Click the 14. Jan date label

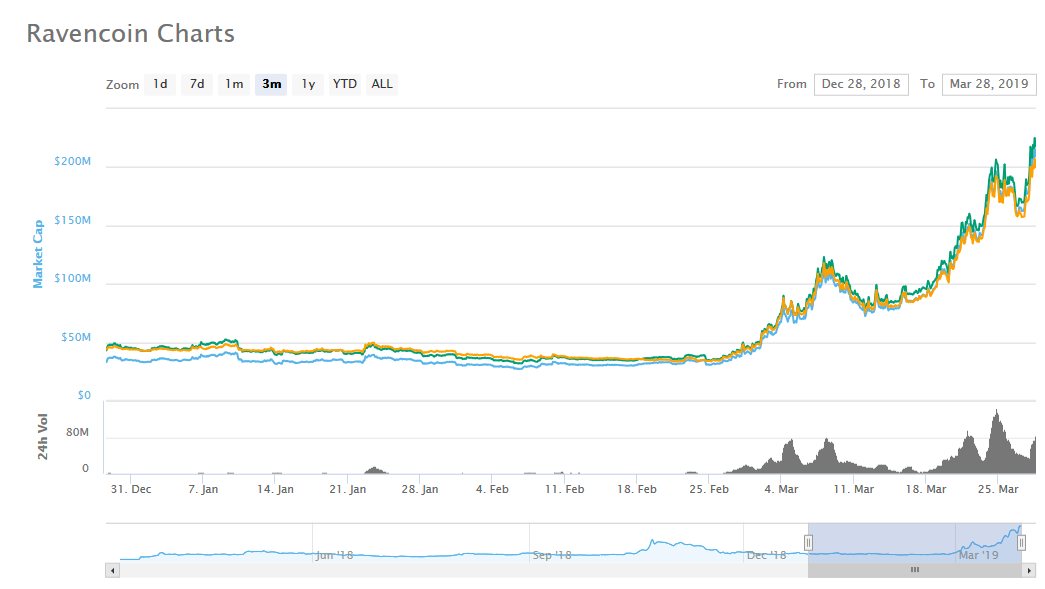tap(275, 489)
